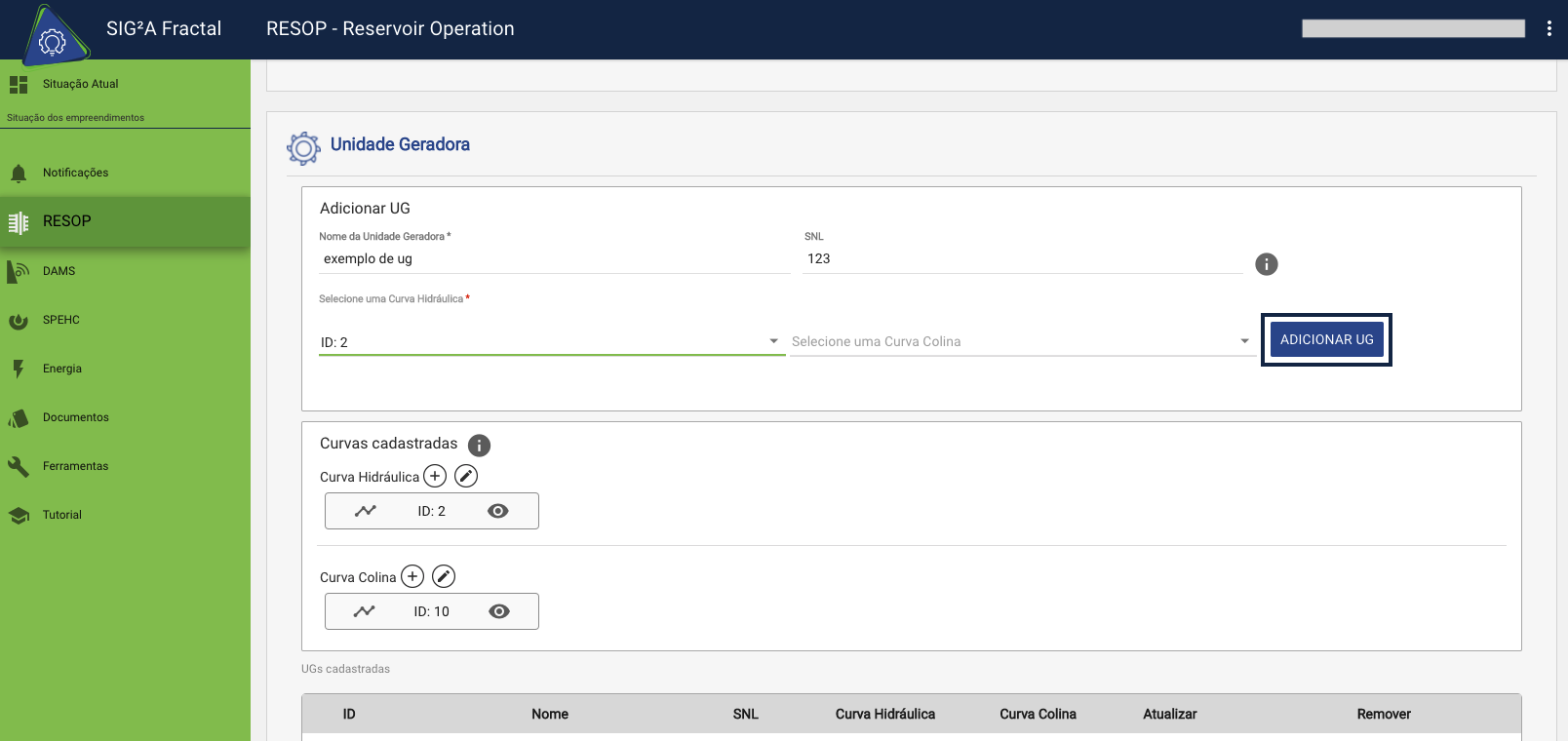The image size is (1568, 741).
Task: Add a new Curva Colina with plus icon
Action: click(412, 576)
